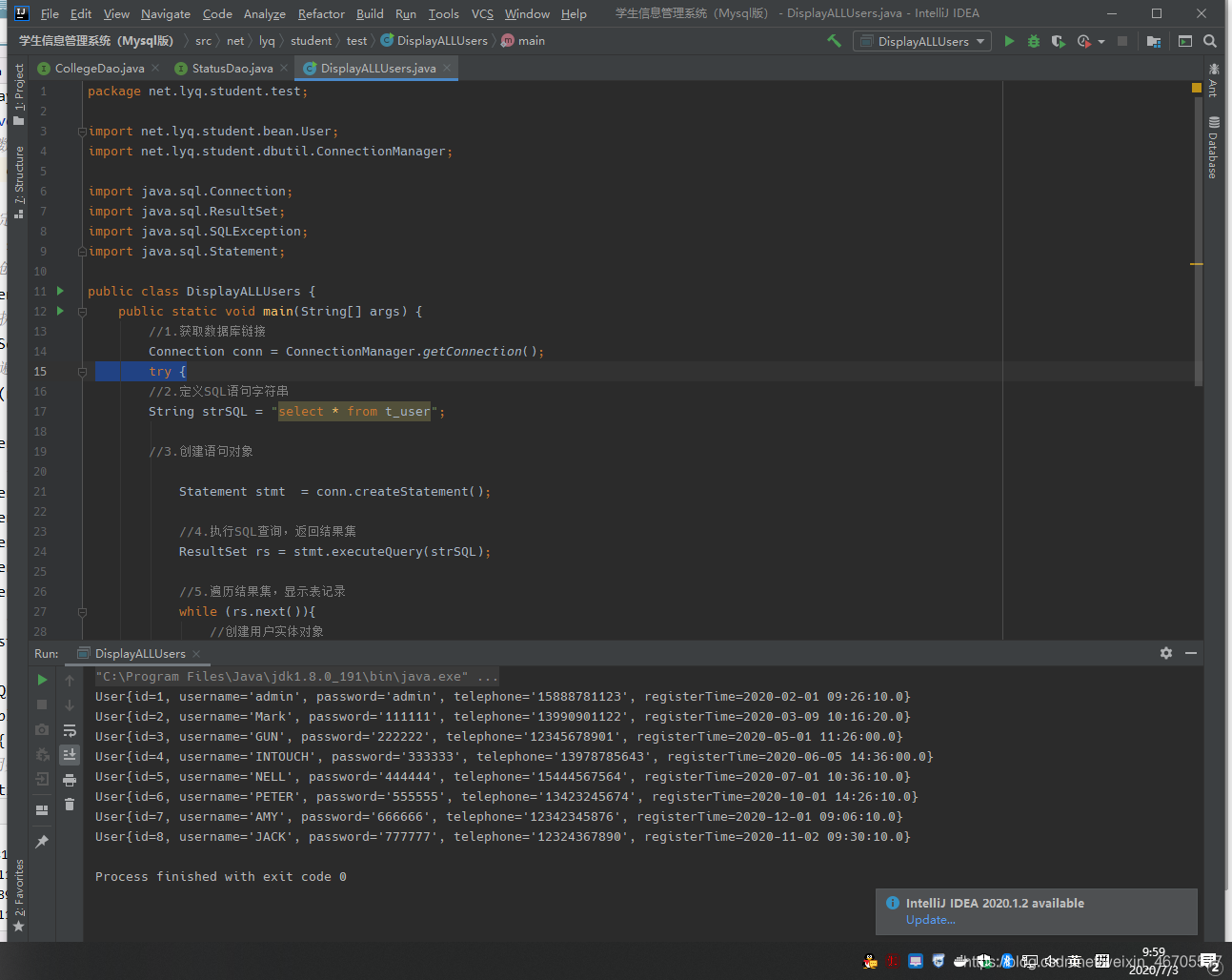Open the Navigate menu
Screen dimensions: 1232x980
click(x=166, y=13)
